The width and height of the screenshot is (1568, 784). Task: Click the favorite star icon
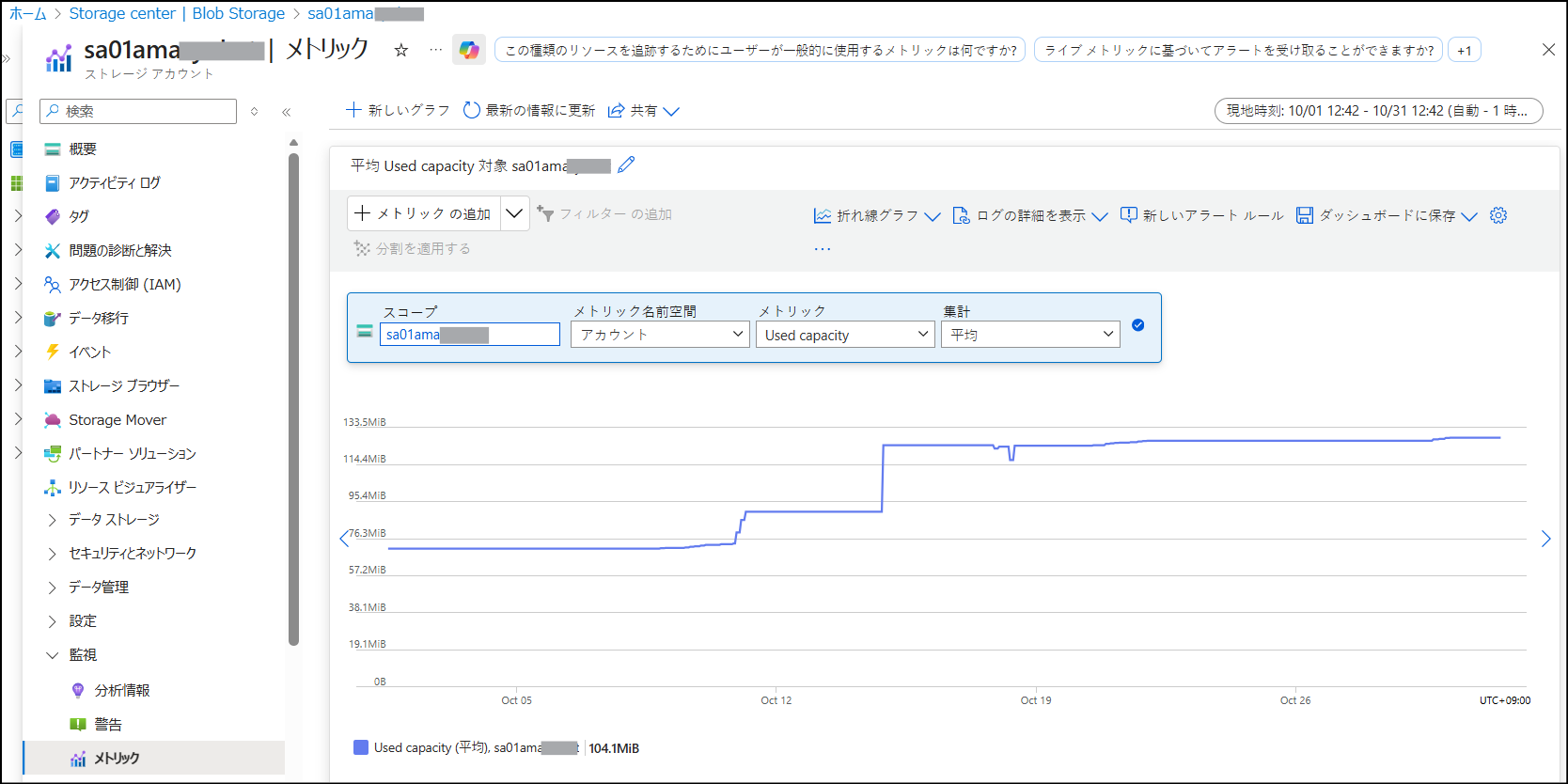tap(401, 51)
